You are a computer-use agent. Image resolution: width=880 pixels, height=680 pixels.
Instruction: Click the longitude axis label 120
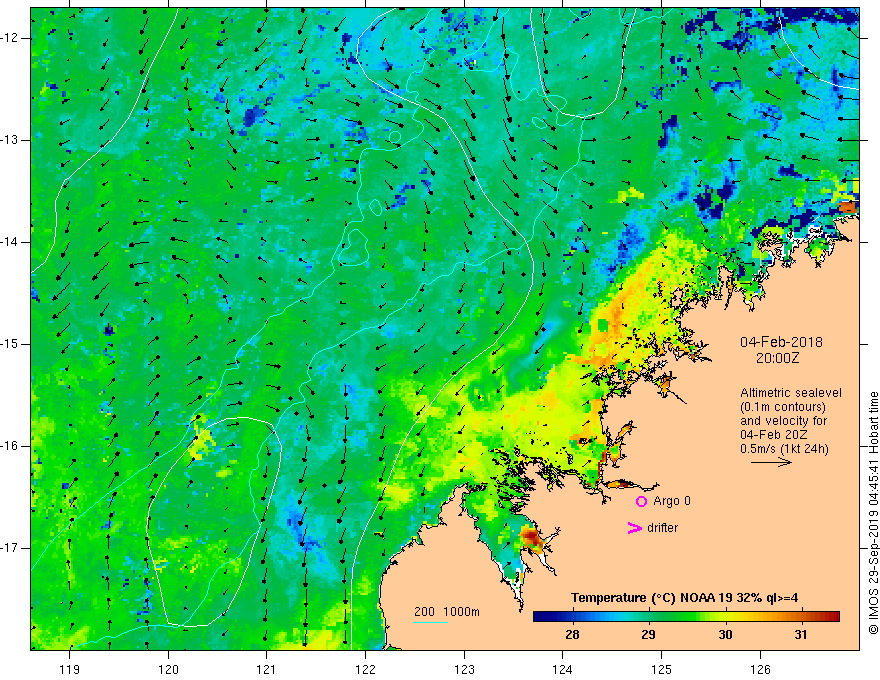[168, 669]
